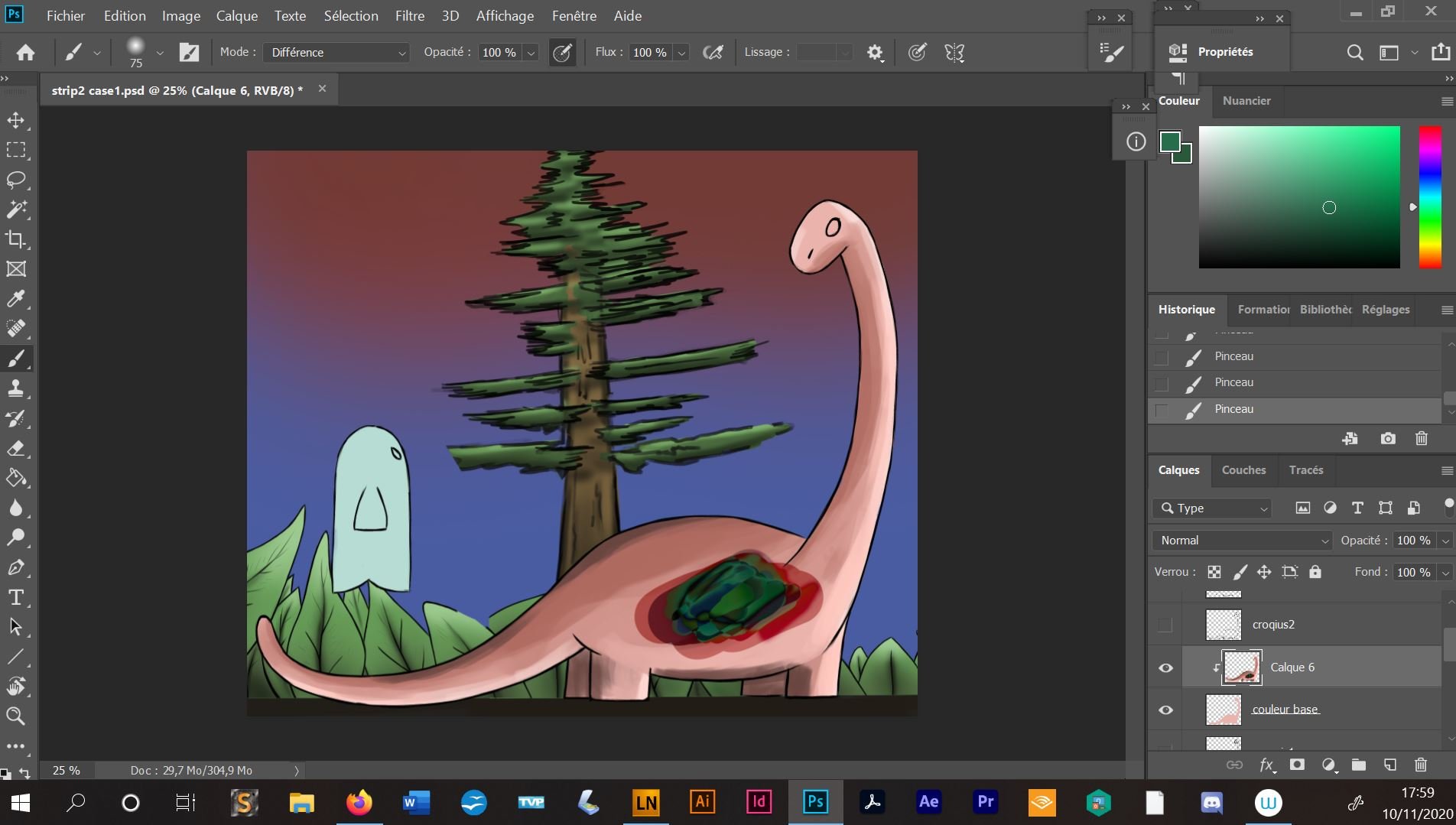Open Photoshop from the Windows taskbar
The width and height of the screenshot is (1456, 825).
(815, 802)
